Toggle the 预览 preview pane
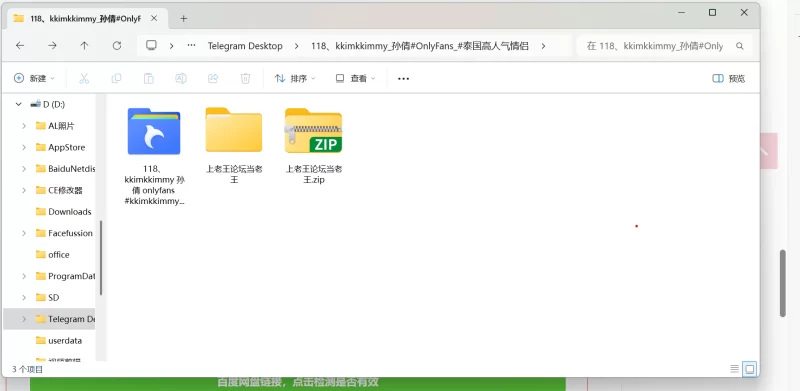The image size is (800, 391). (x=729, y=78)
